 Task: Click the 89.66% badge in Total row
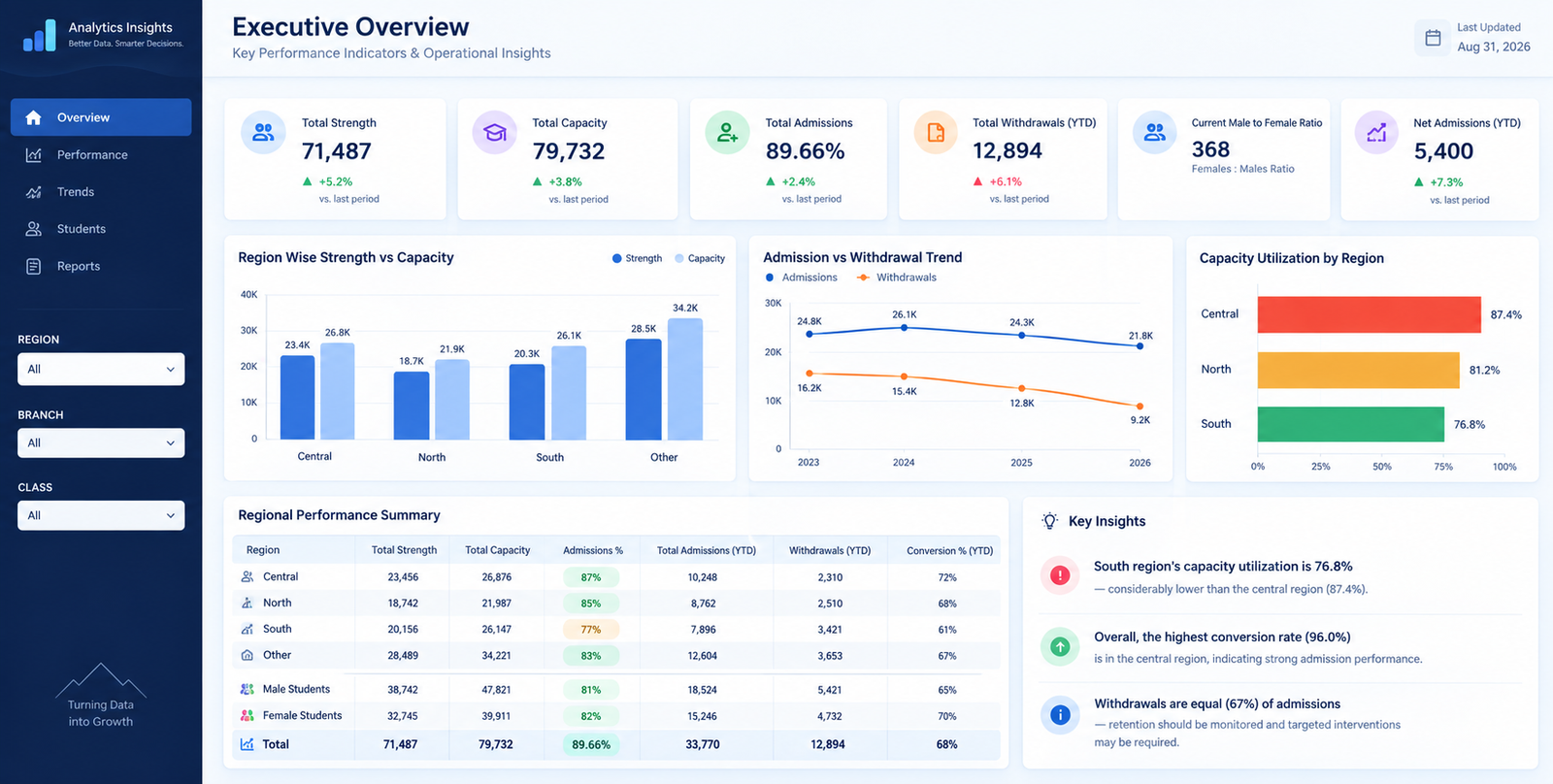coord(591,744)
